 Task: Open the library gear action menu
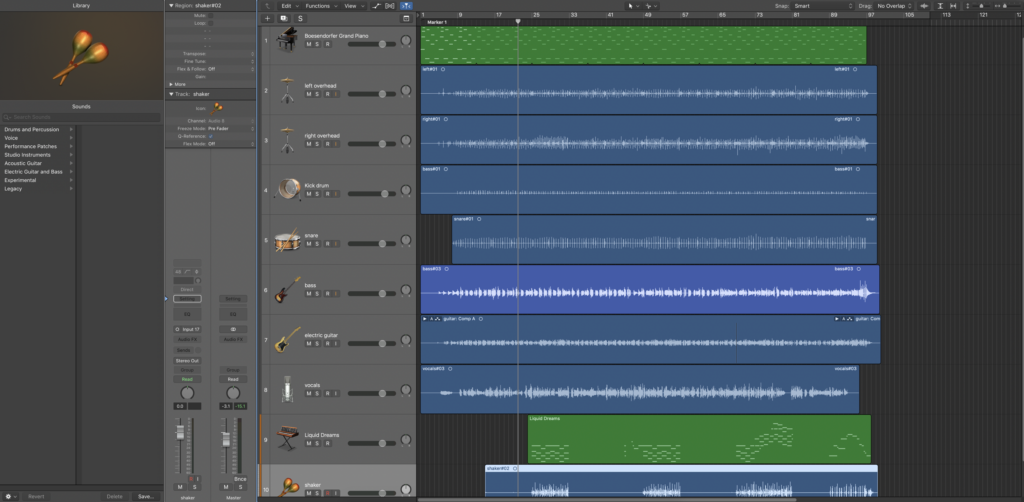pyautogui.click(x=11, y=496)
